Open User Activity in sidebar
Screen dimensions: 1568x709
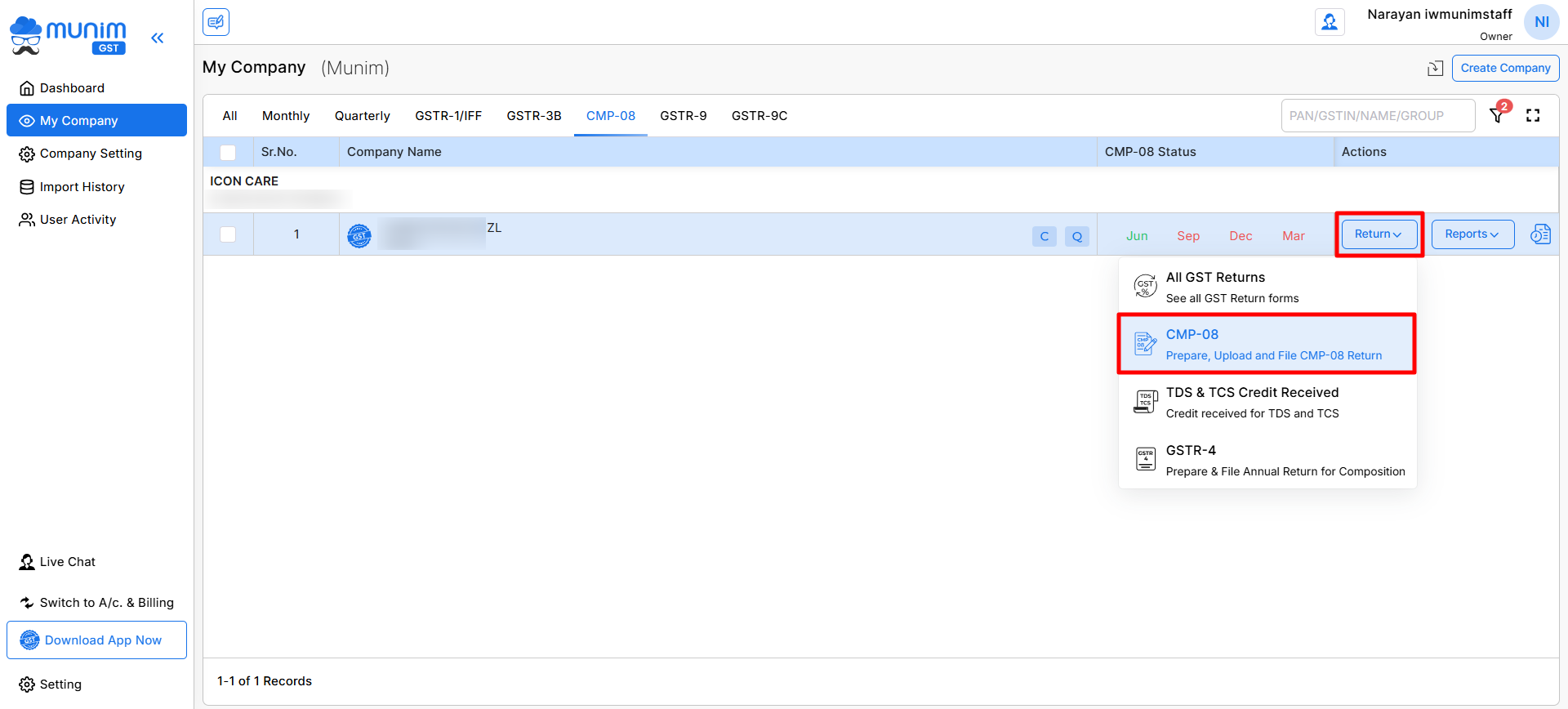point(96,220)
